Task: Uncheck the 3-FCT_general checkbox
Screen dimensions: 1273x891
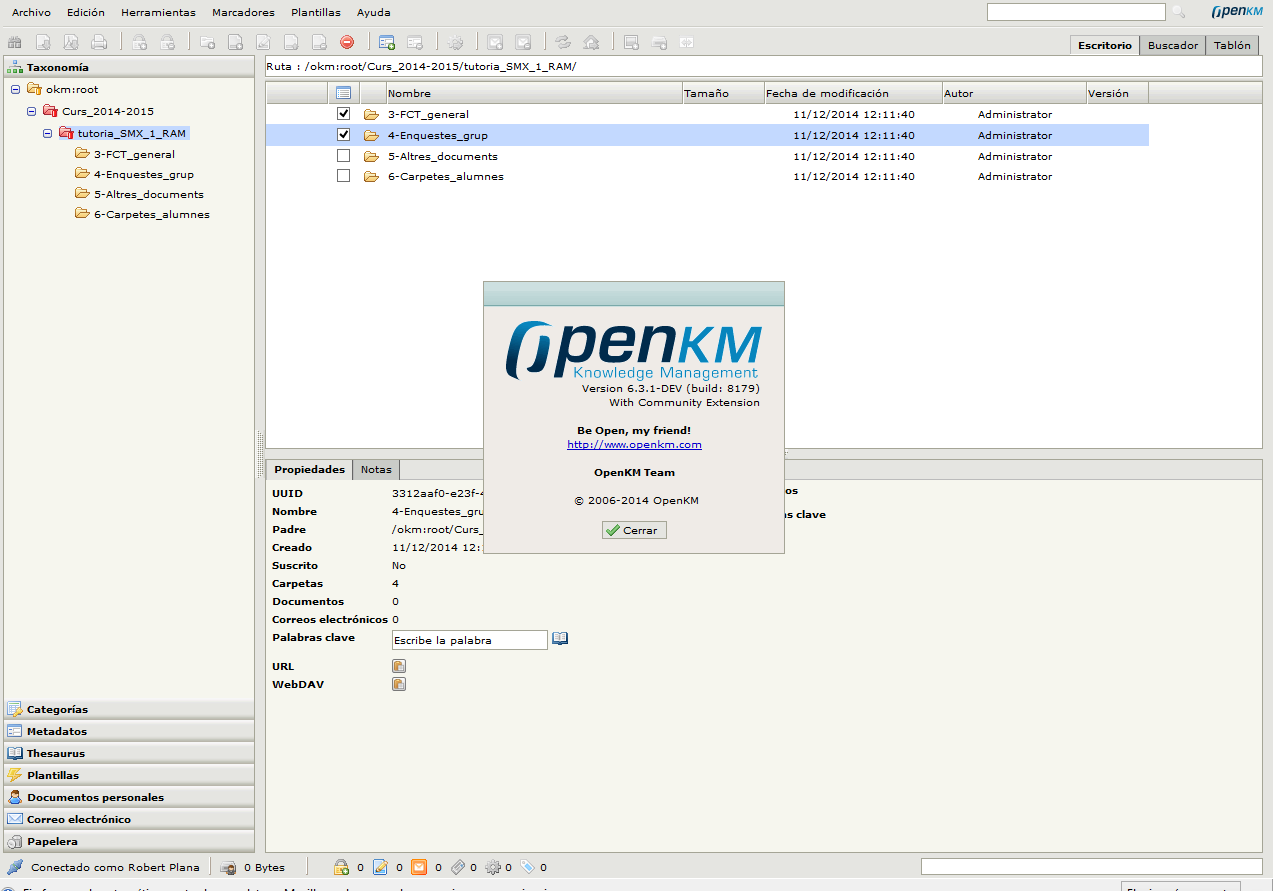Action: pyautogui.click(x=344, y=114)
